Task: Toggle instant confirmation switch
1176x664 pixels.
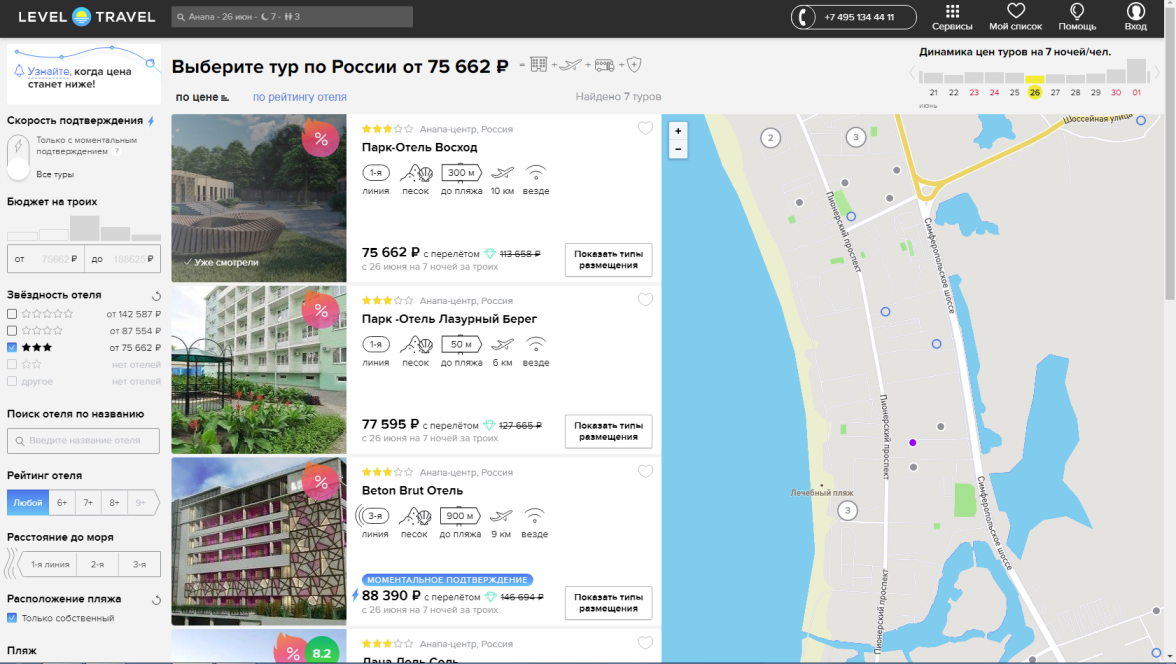Action: (x=18, y=157)
